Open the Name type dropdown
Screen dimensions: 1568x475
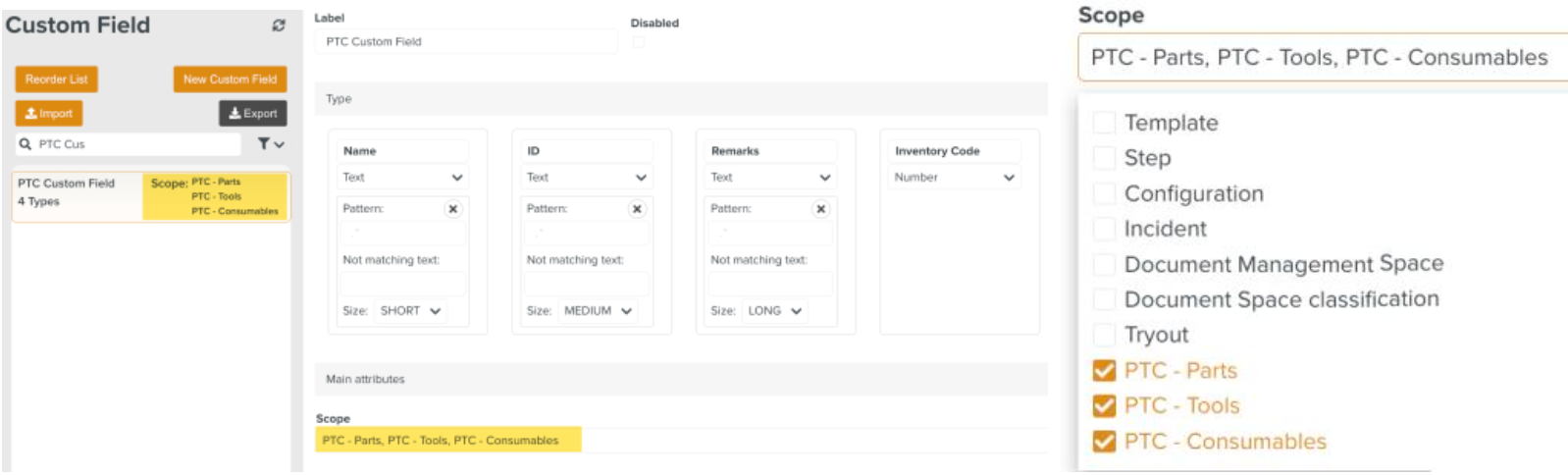402,178
